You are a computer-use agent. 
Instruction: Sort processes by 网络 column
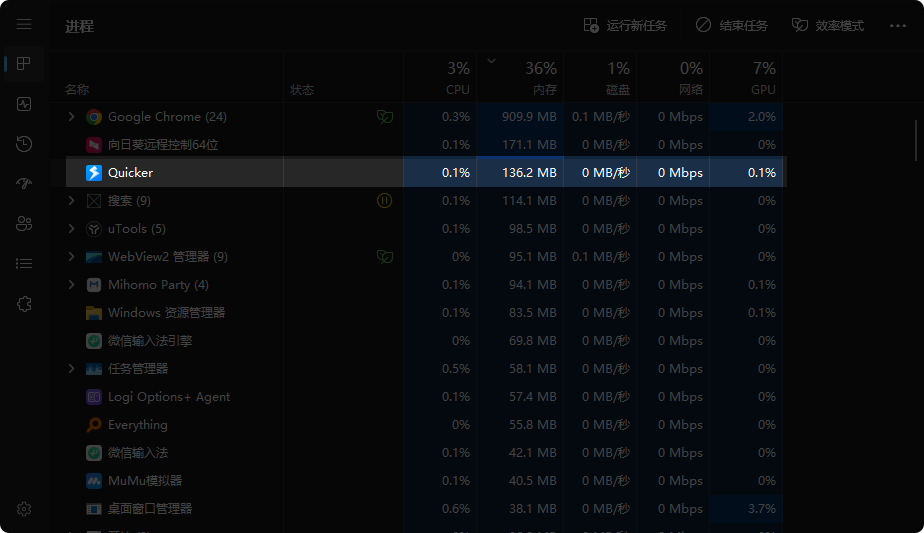tap(673, 77)
